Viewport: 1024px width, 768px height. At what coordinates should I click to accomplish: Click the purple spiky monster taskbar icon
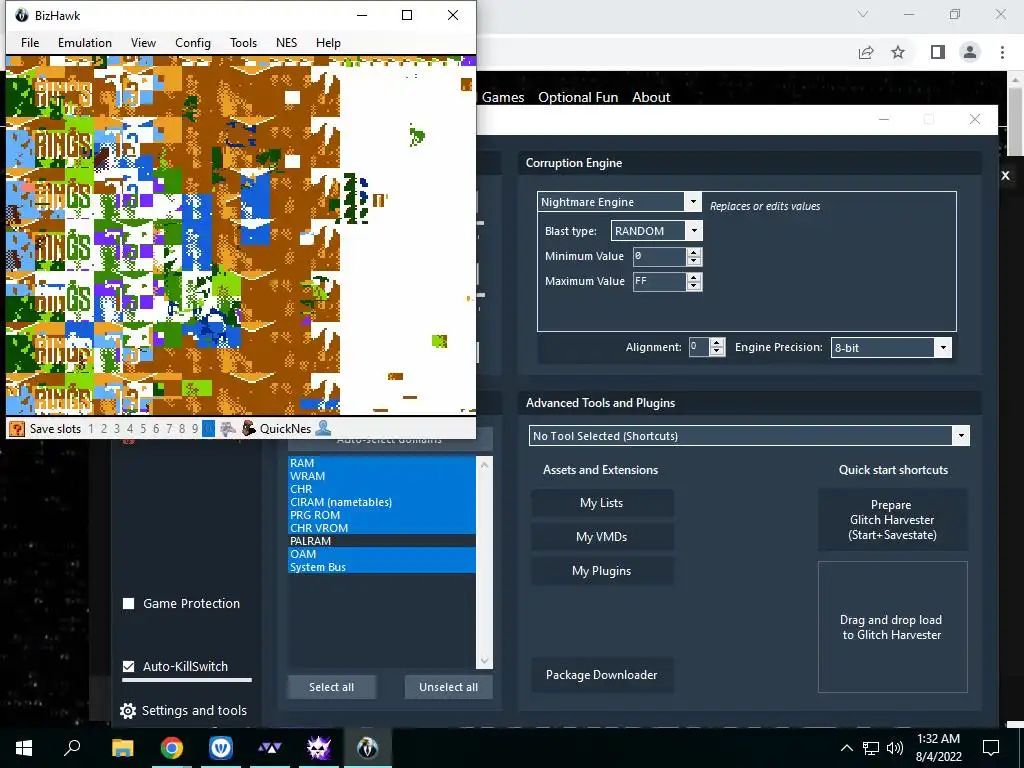319,748
